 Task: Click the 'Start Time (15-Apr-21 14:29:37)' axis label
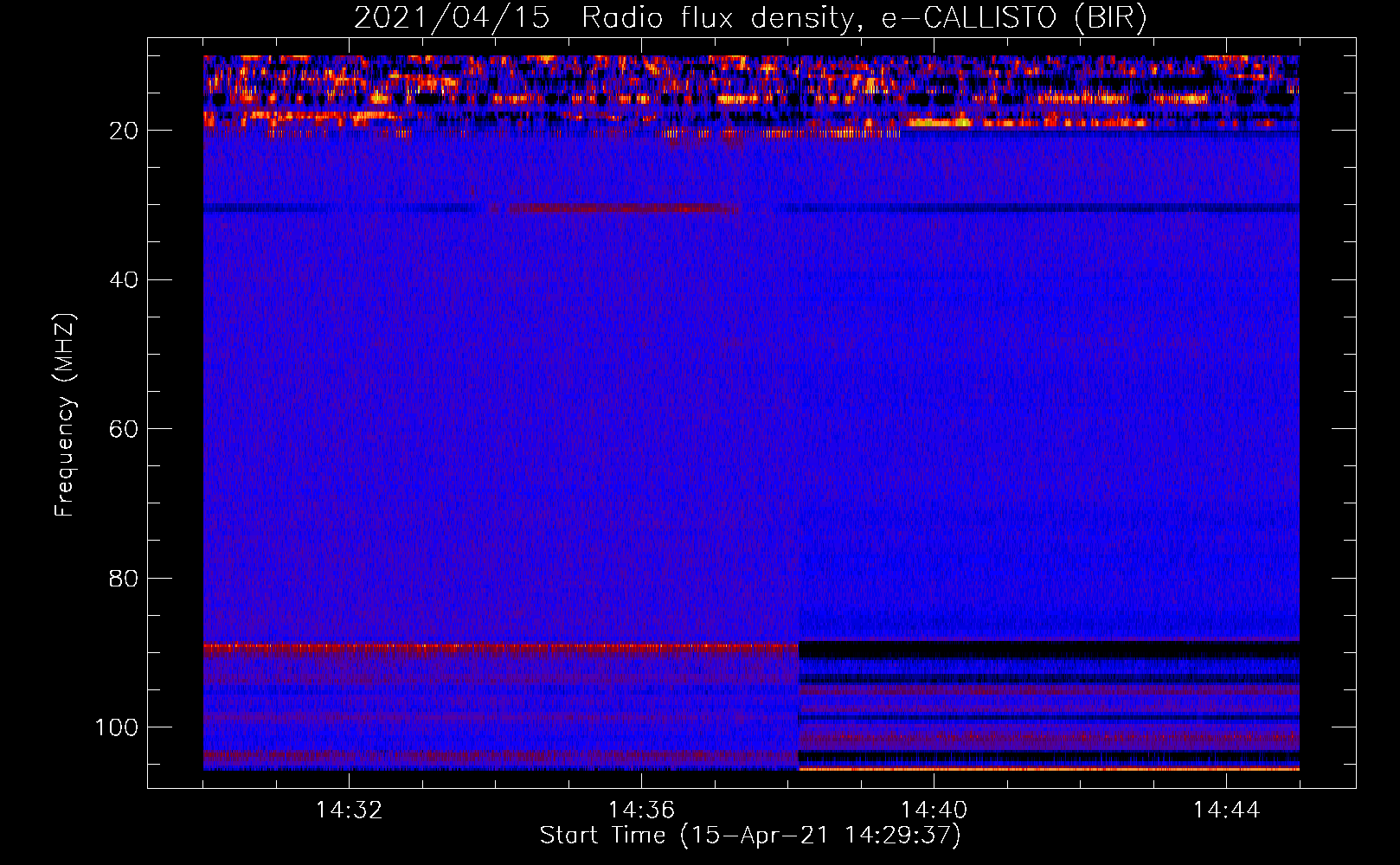750,836
